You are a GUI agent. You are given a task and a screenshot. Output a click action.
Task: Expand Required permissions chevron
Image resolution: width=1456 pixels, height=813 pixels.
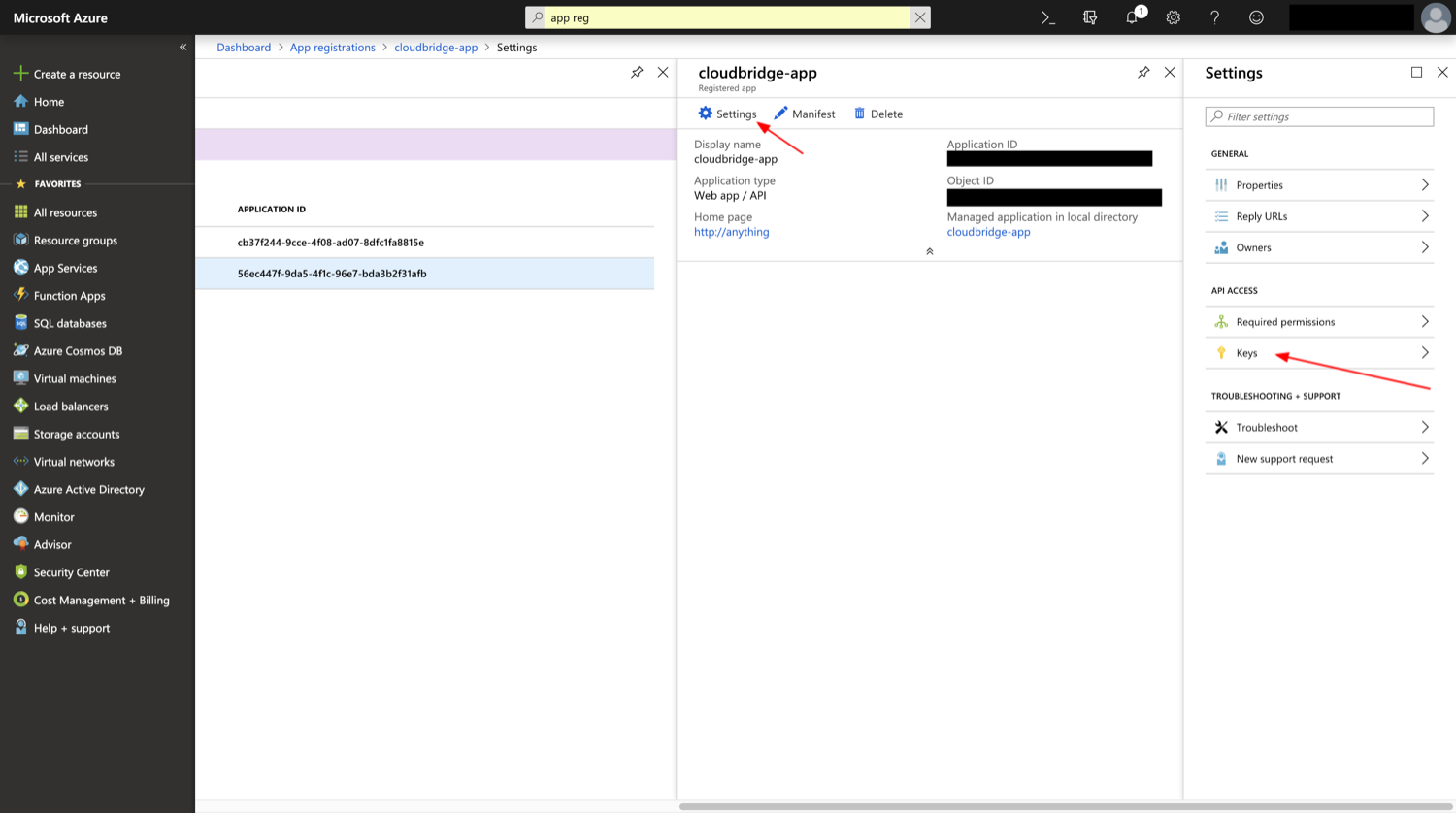[x=1425, y=321]
